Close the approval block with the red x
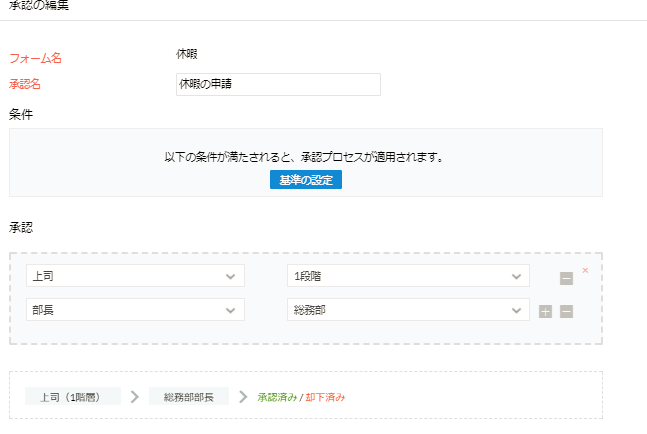 coord(585,270)
